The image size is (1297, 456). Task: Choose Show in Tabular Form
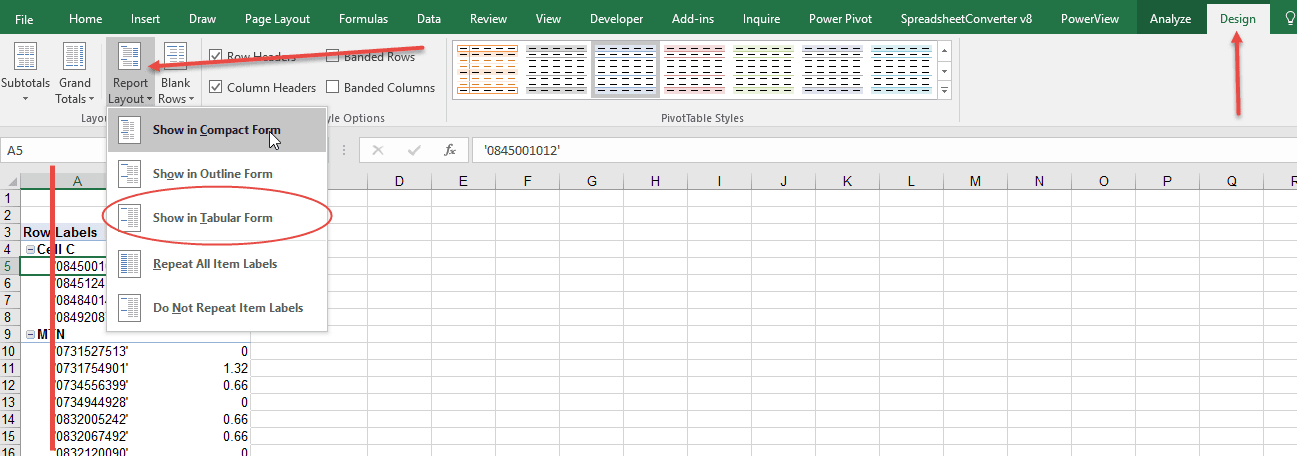pyautogui.click(x=217, y=218)
